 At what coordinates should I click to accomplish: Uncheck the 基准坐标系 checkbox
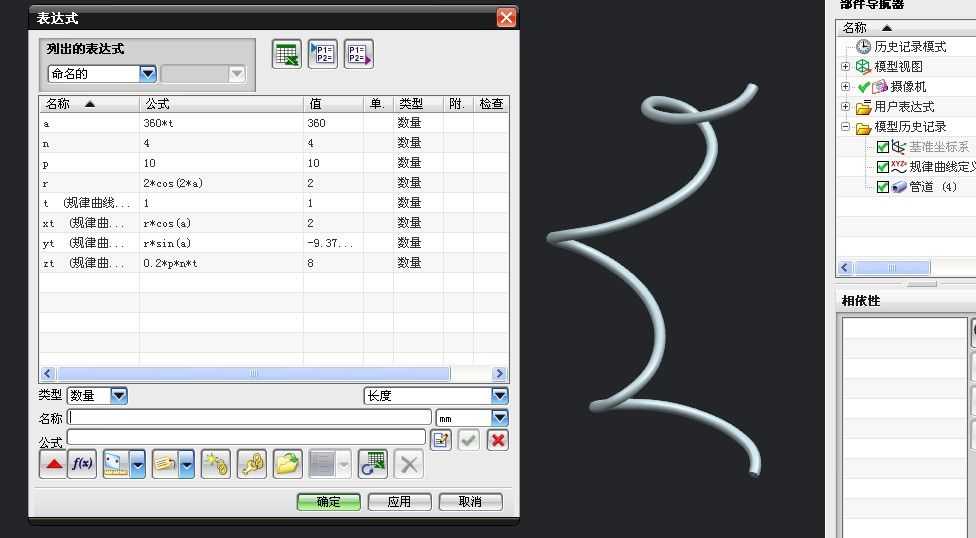coord(882,147)
